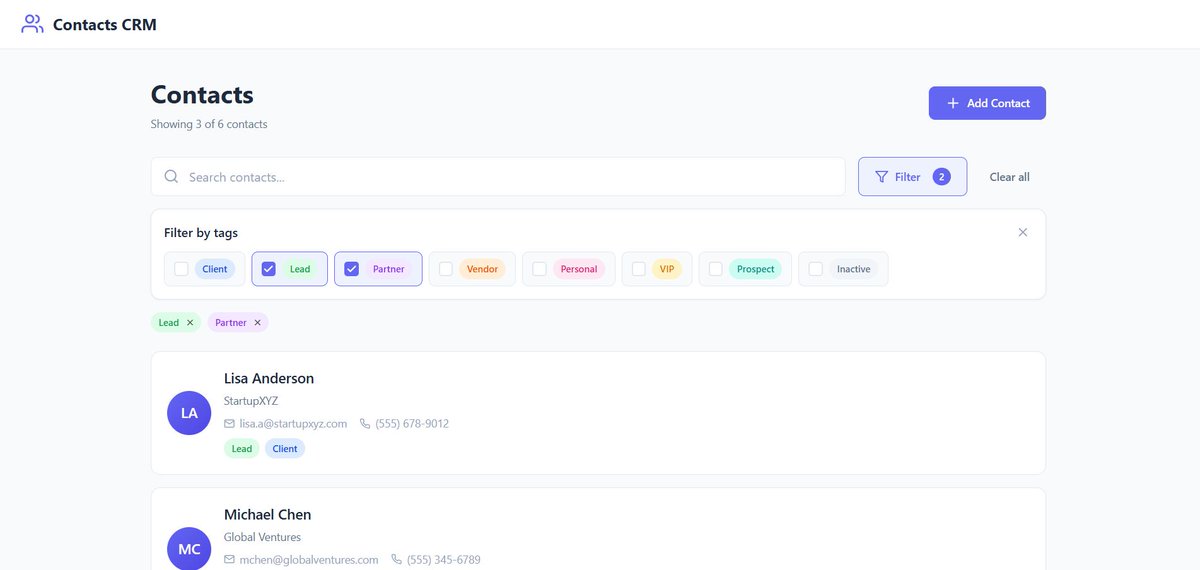Image resolution: width=1200 pixels, height=570 pixels.
Task: Enable the Prospect tag checkbox
Action: pyautogui.click(x=715, y=269)
